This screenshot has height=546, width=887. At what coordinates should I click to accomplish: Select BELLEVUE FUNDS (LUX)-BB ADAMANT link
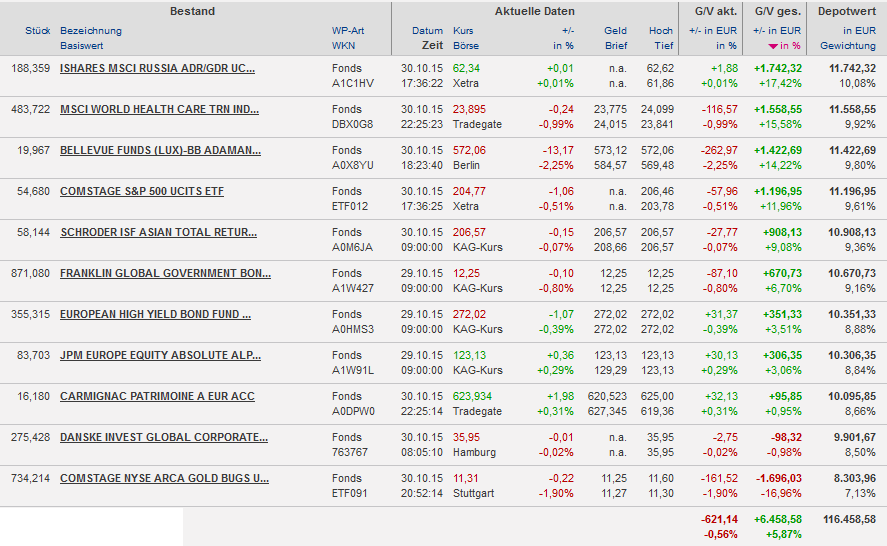pyautogui.click(x=160, y=150)
